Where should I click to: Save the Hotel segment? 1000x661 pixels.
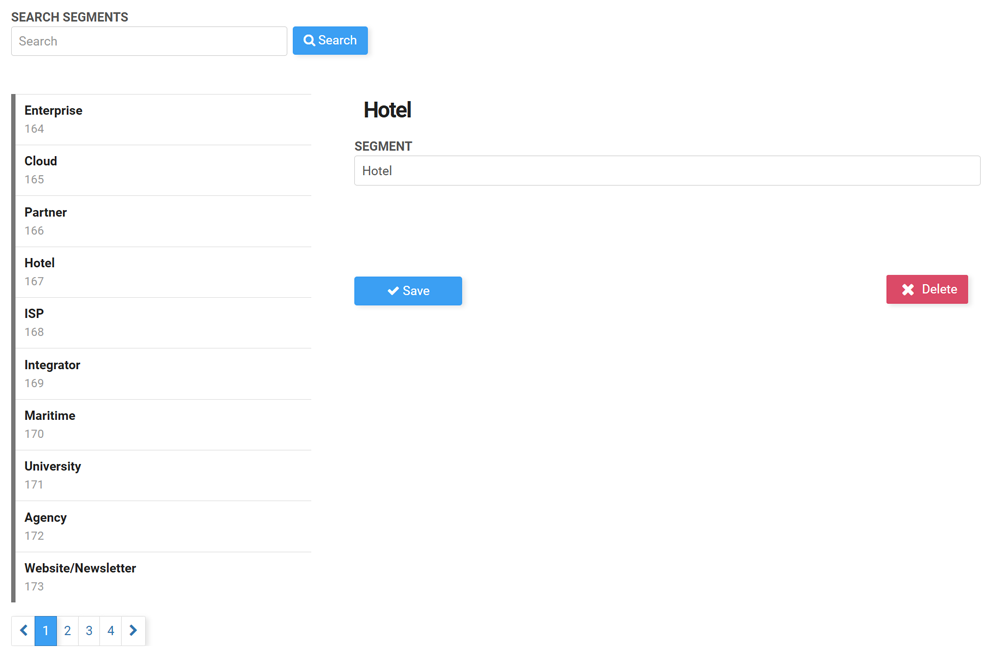tap(408, 291)
